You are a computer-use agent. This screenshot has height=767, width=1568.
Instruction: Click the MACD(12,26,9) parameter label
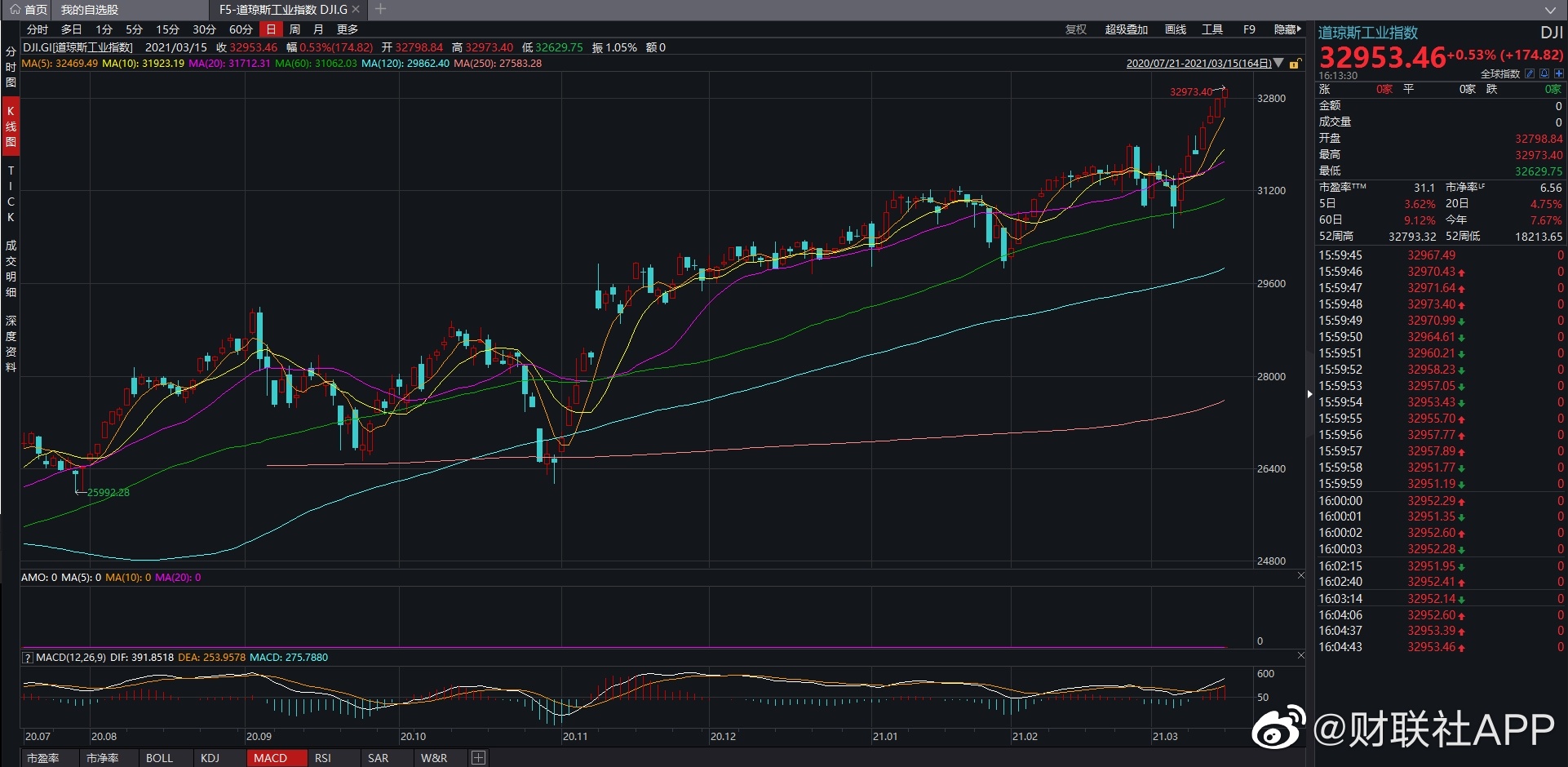click(x=71, y=657)
